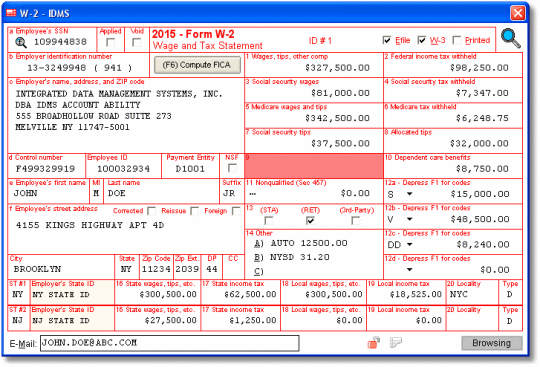Click NJ state income tax $1,250.00
The height and width of the screenshot is (367, 540).
pyautogui.click(x=253, y=321)
